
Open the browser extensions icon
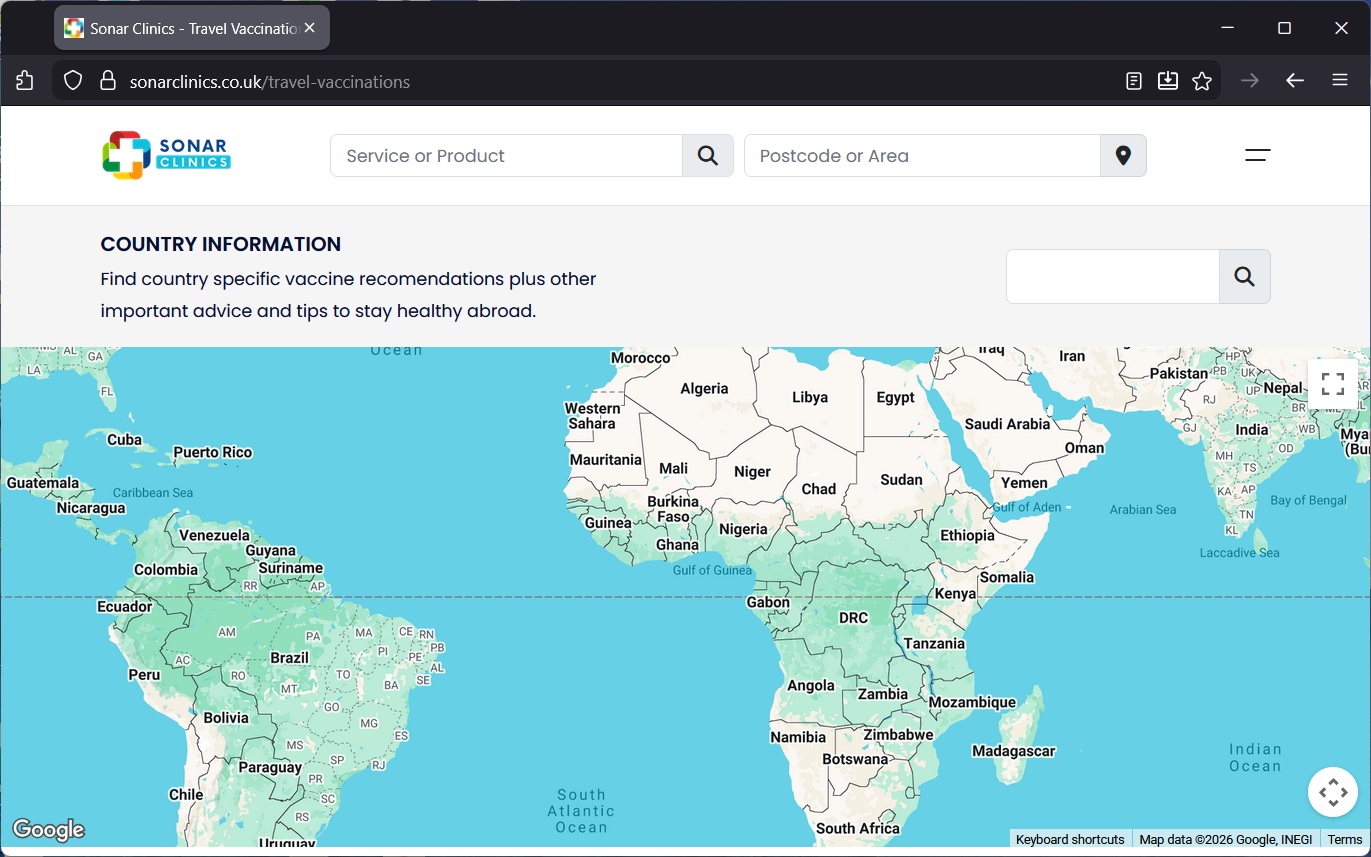25,81
